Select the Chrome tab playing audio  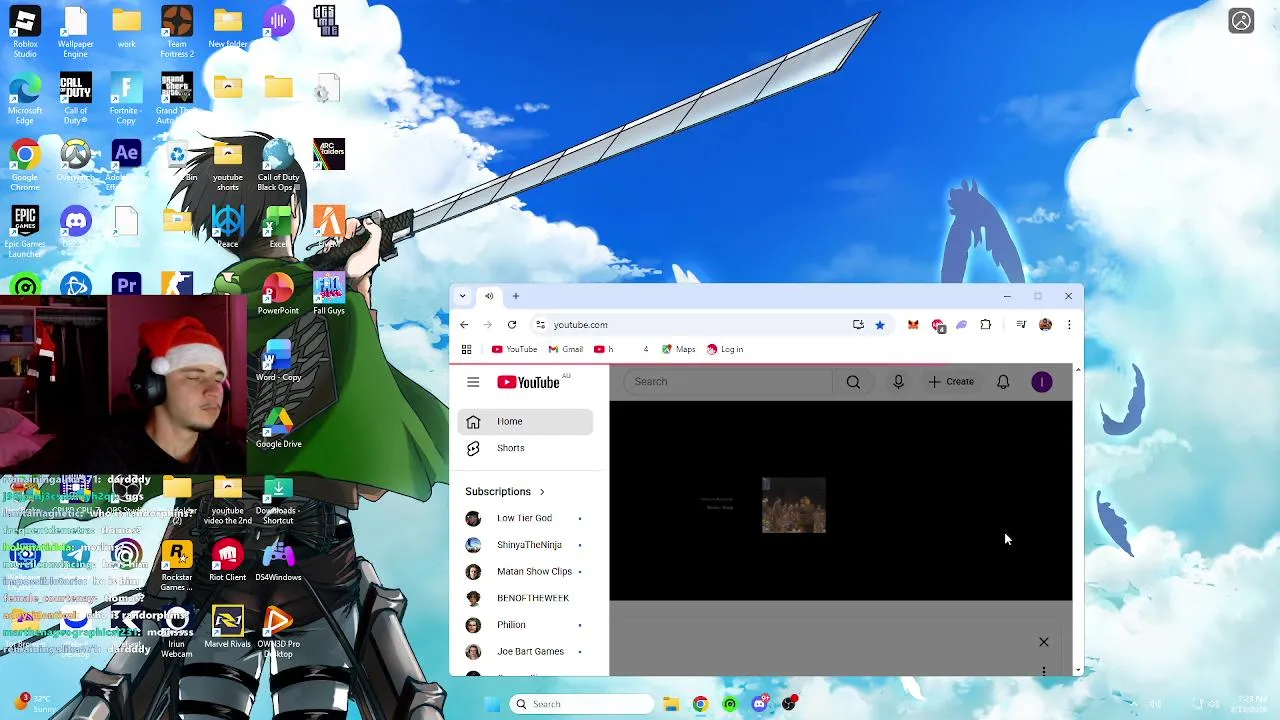point(489,296)
